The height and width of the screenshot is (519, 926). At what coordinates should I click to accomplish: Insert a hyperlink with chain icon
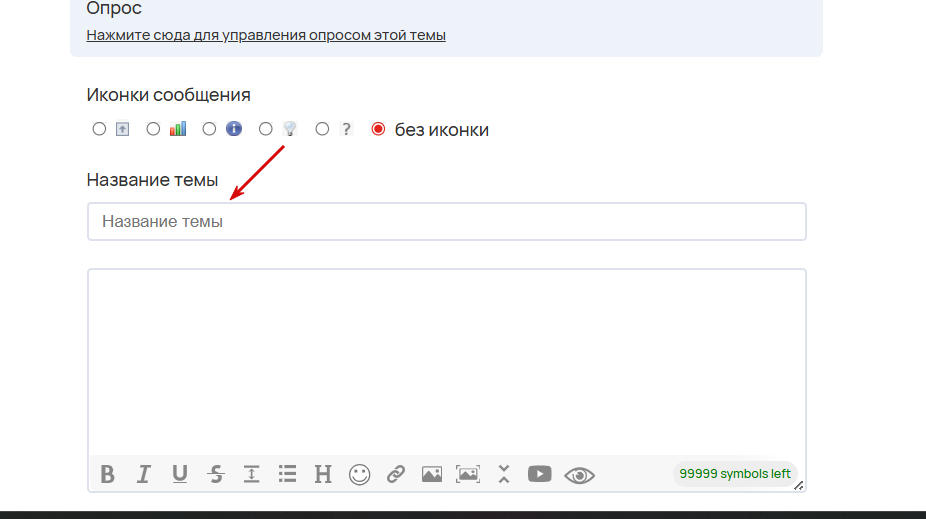click(x=396, y=474)
